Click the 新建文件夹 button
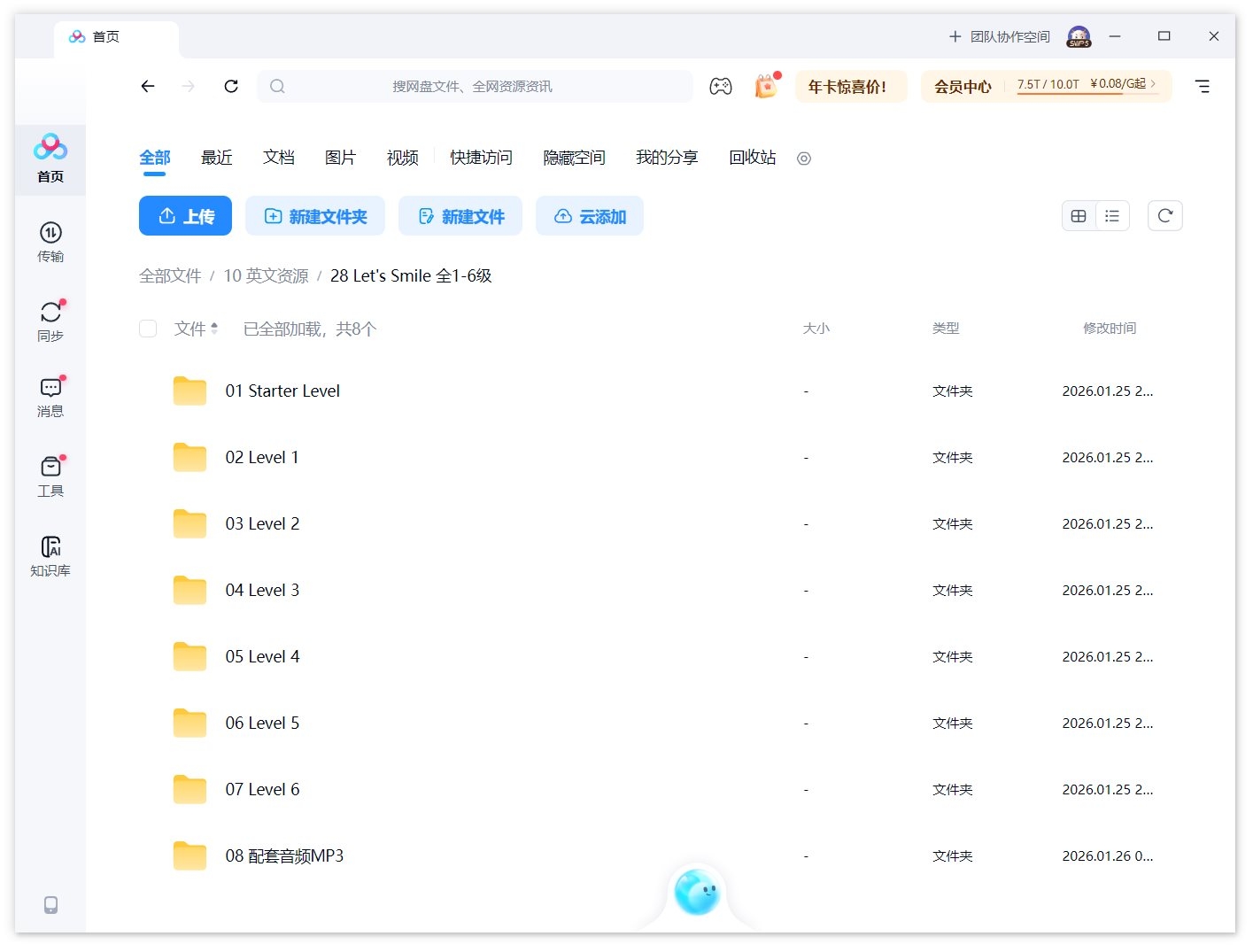 [315, 215]
